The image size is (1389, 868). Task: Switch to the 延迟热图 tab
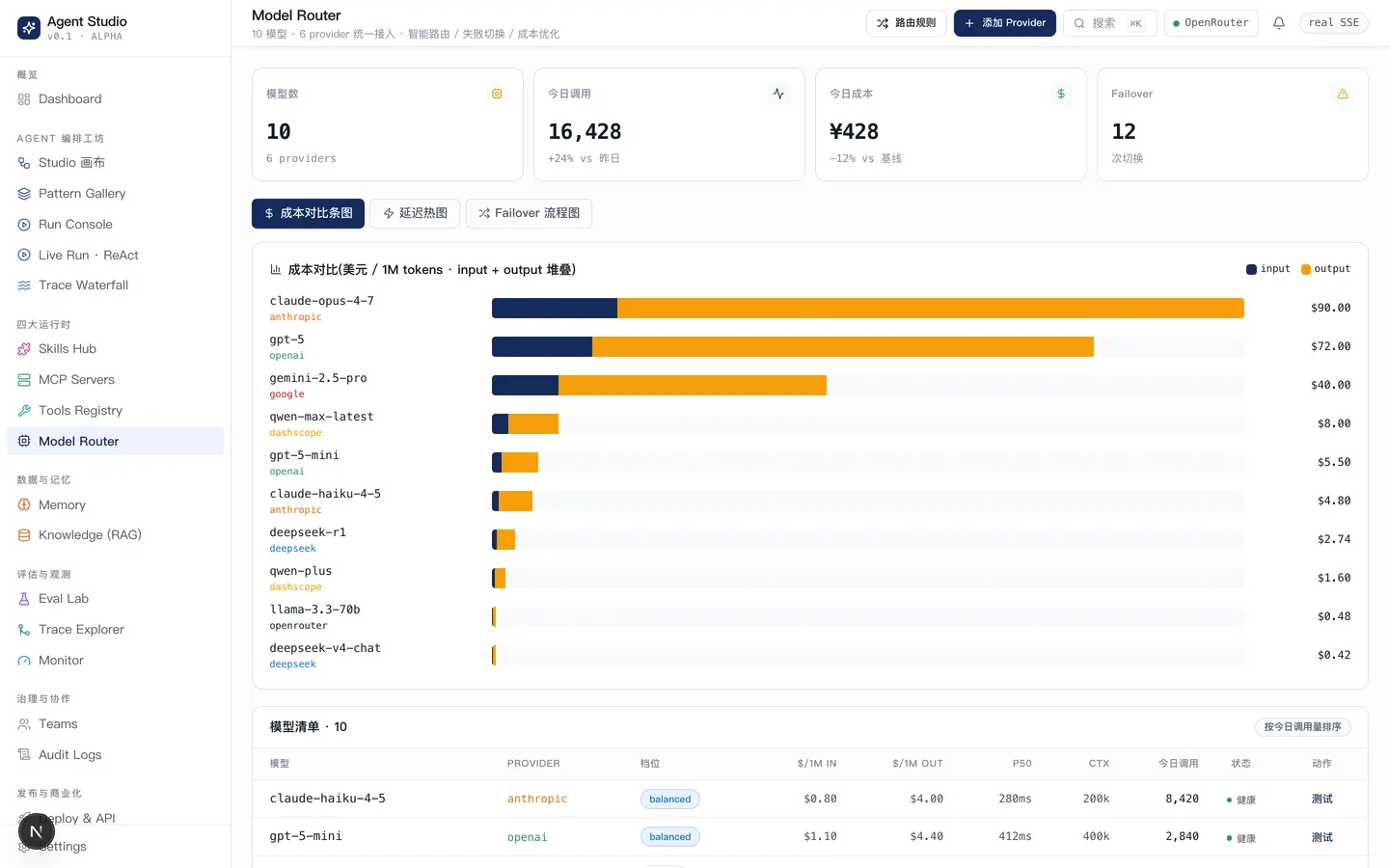point(415,213)
